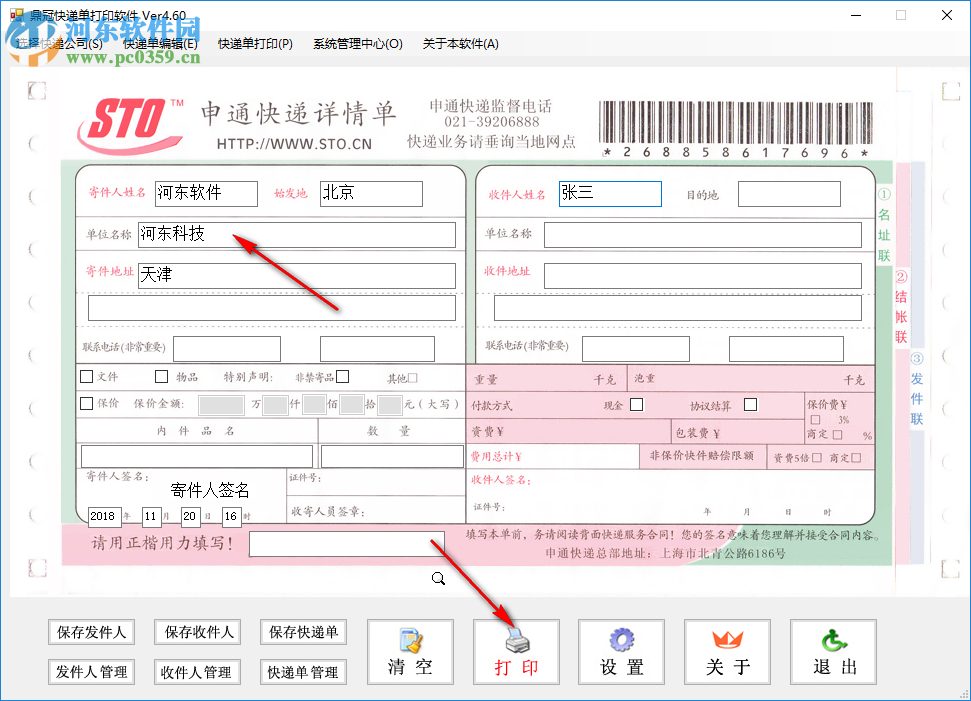
Task: Click the 收件人姓名 field containing 张三
Action: pos(610,193)
